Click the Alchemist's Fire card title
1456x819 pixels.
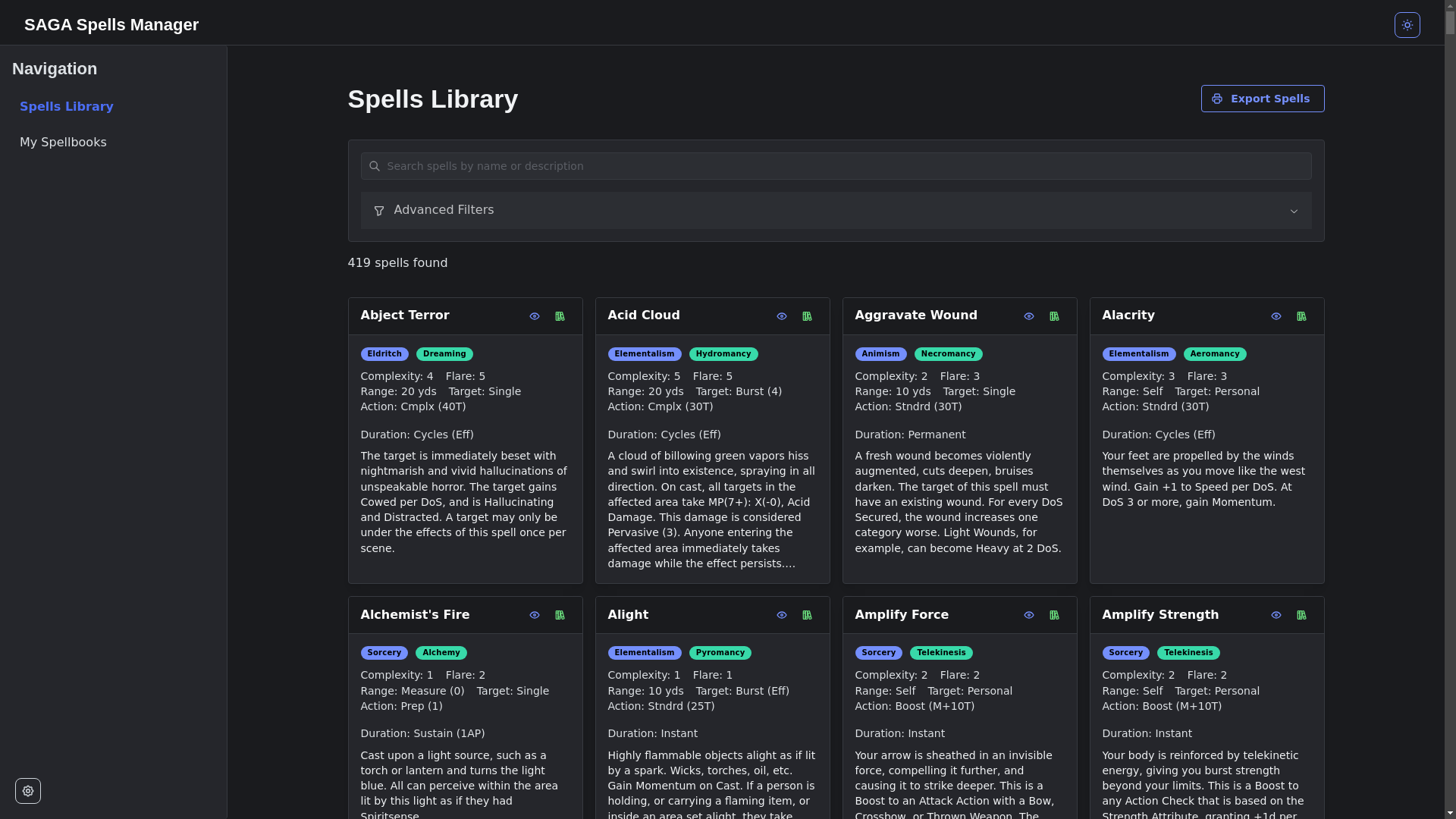415,615
